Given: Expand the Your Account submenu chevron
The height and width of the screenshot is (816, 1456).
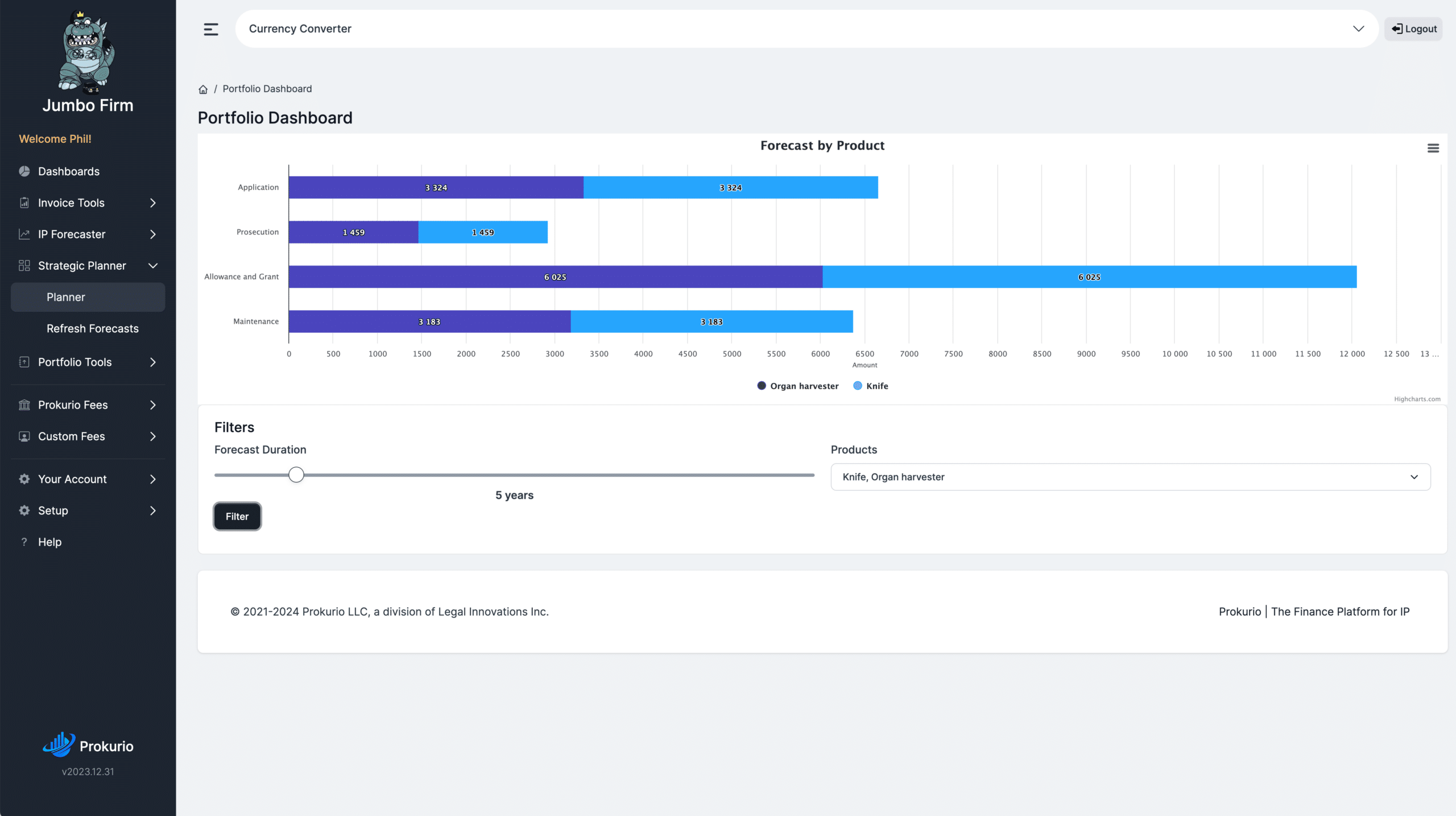Looking at the screenshot, I should (x=152, y=479).
